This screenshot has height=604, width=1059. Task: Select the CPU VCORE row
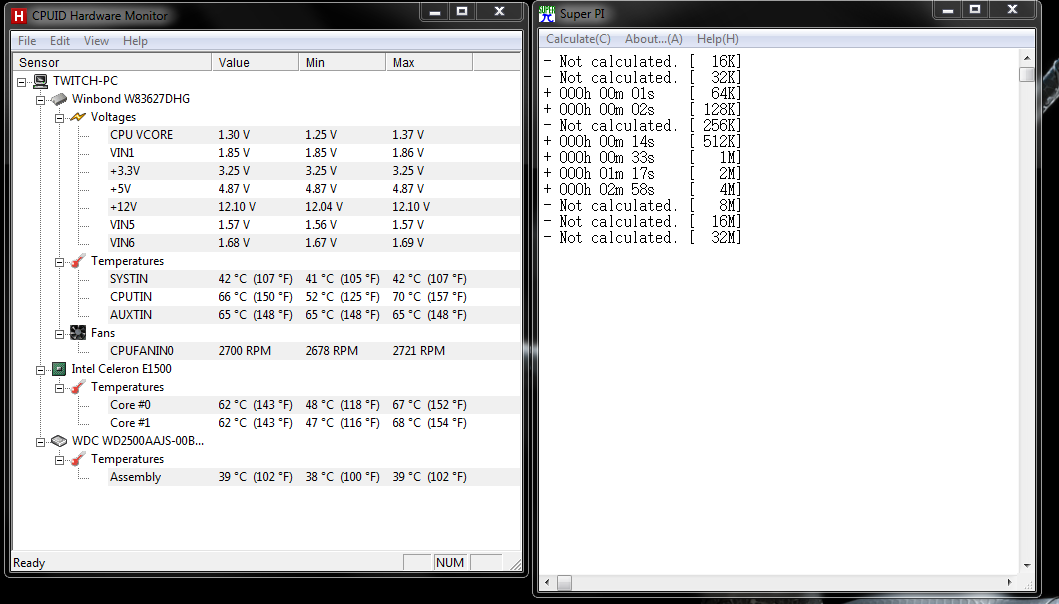coord(314,135)
